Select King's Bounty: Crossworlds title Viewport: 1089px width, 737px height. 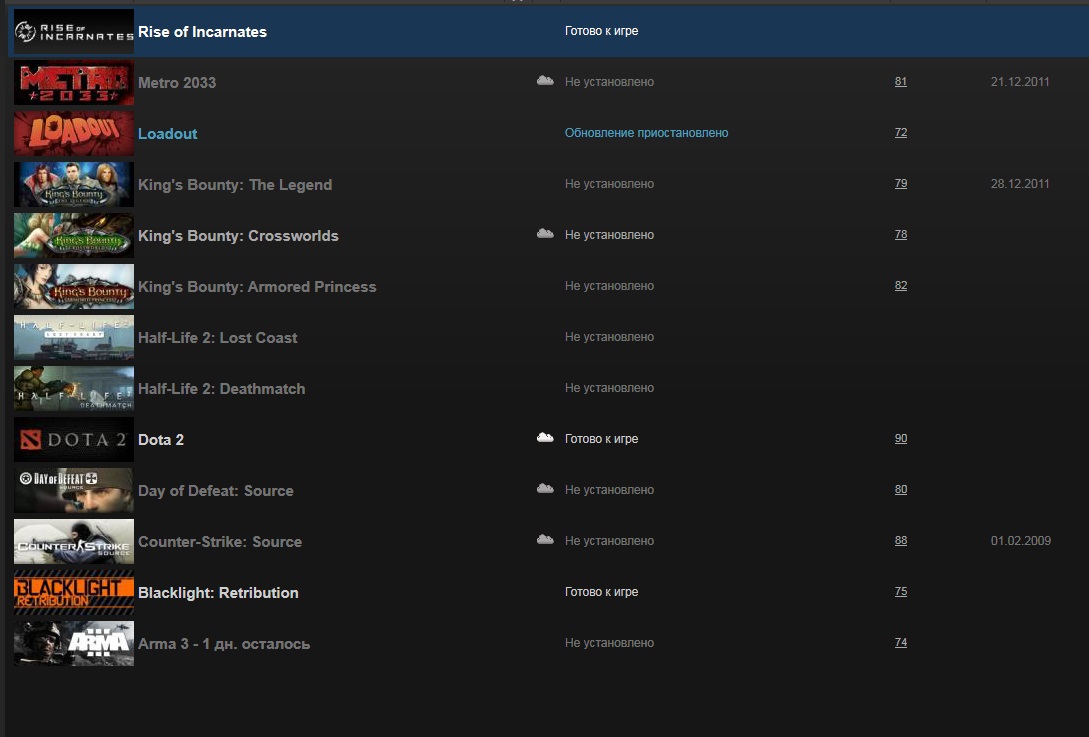238,235
